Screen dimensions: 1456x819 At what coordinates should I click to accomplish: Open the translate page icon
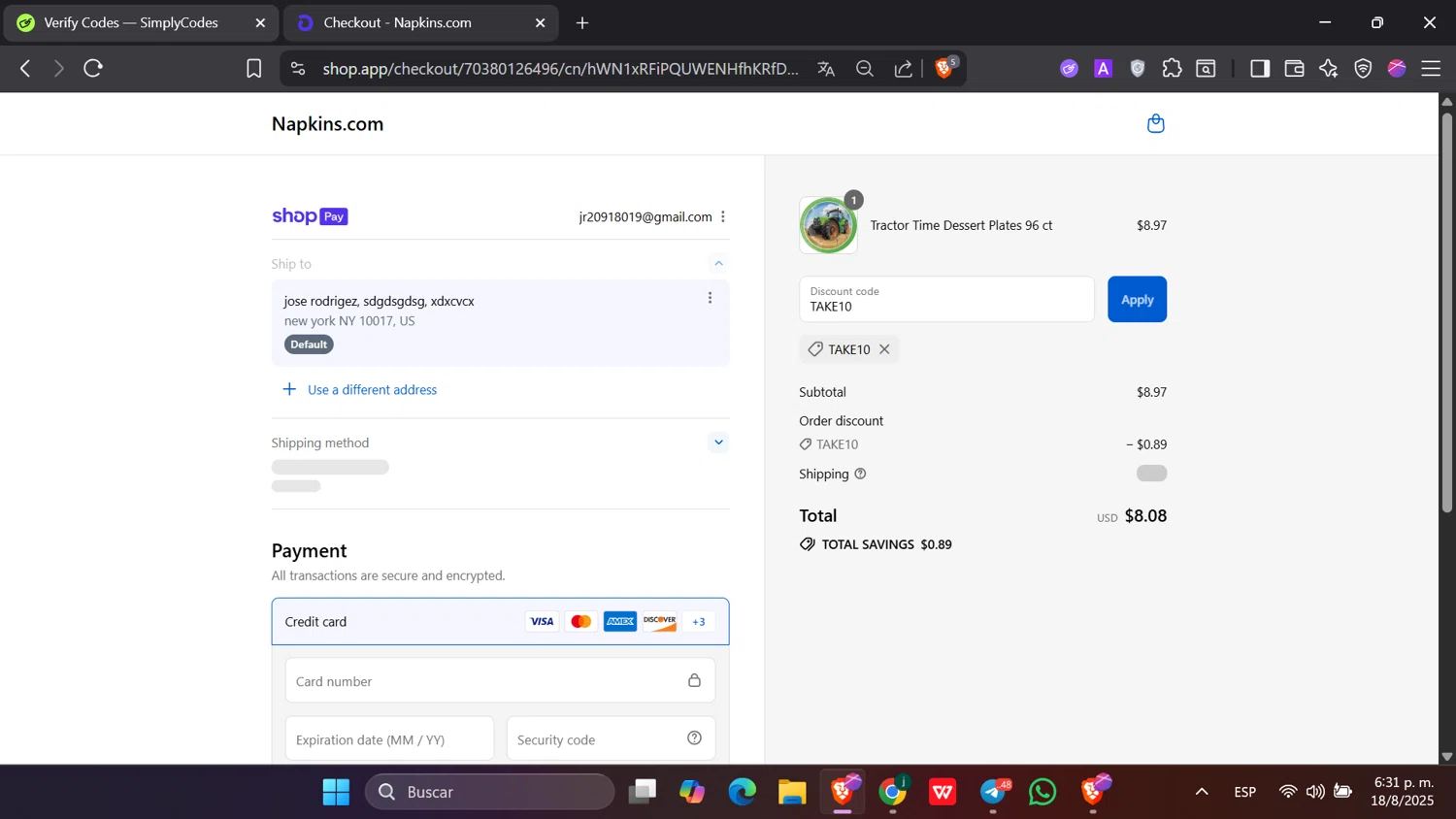pos(826,68)
